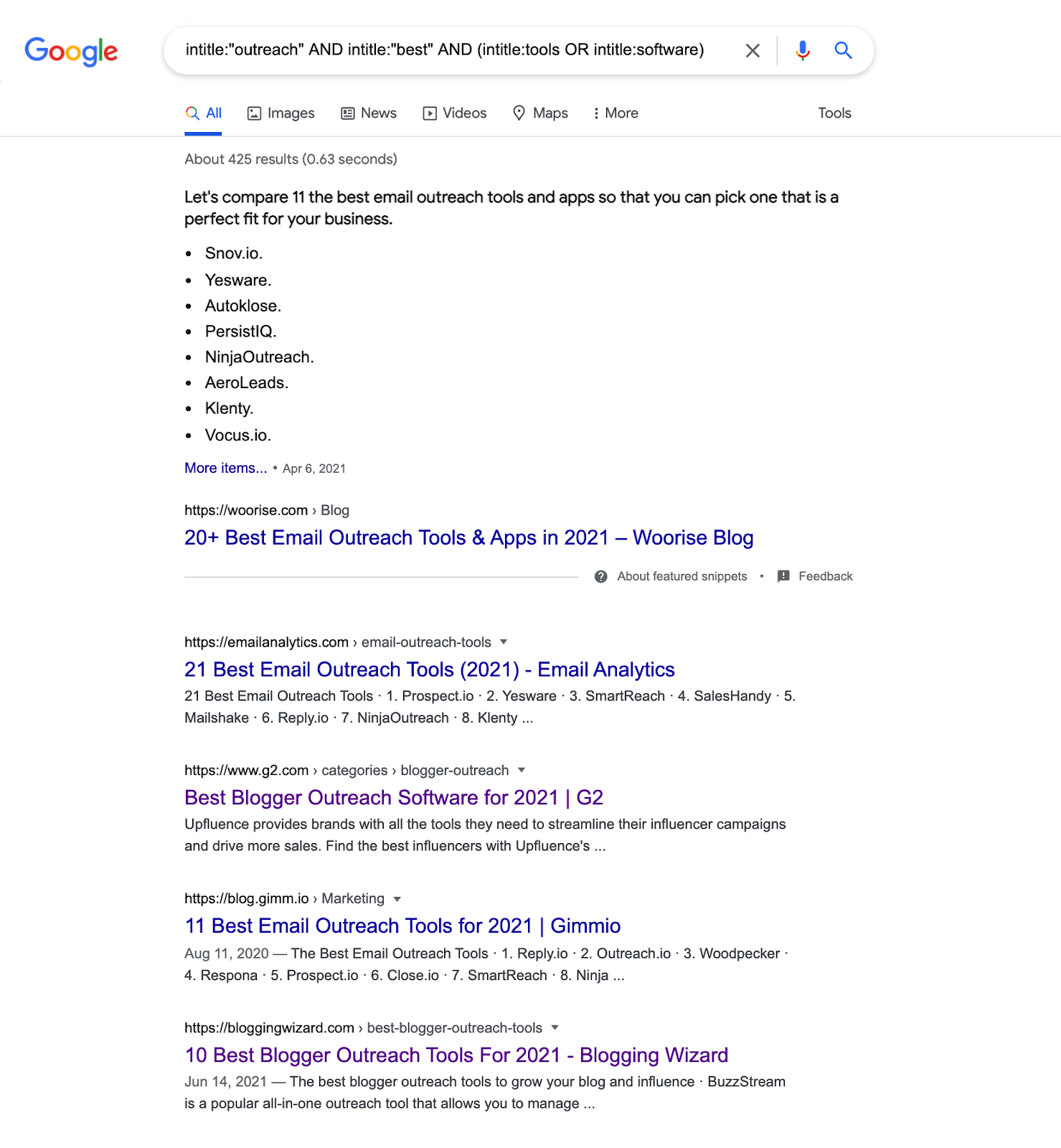Go to Google homepage via logo

[x=71, y=51]
